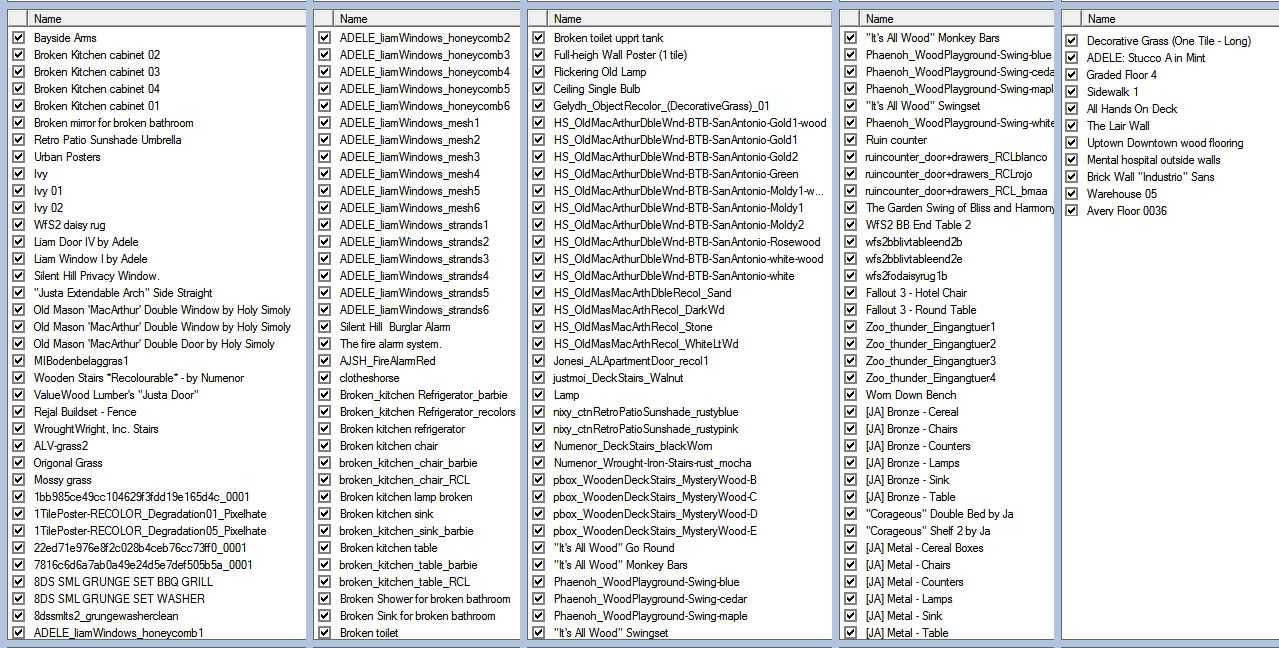Screen dimensions: 1279x648
Task: Click Numenor_Wrought-Iron-Stairs-rust_mocha row
Action: (x=652, y=463)
